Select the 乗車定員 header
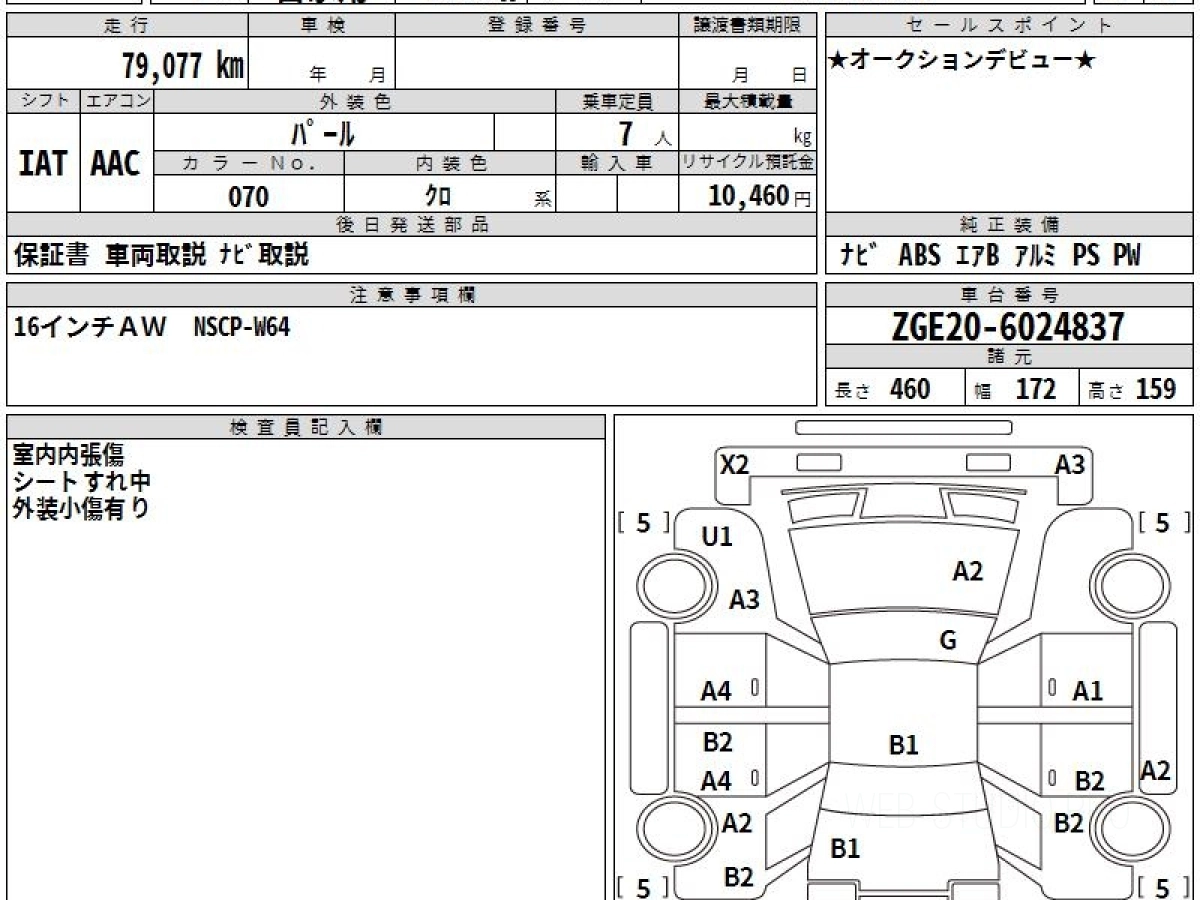1200x900 pixels. [617, 101]
